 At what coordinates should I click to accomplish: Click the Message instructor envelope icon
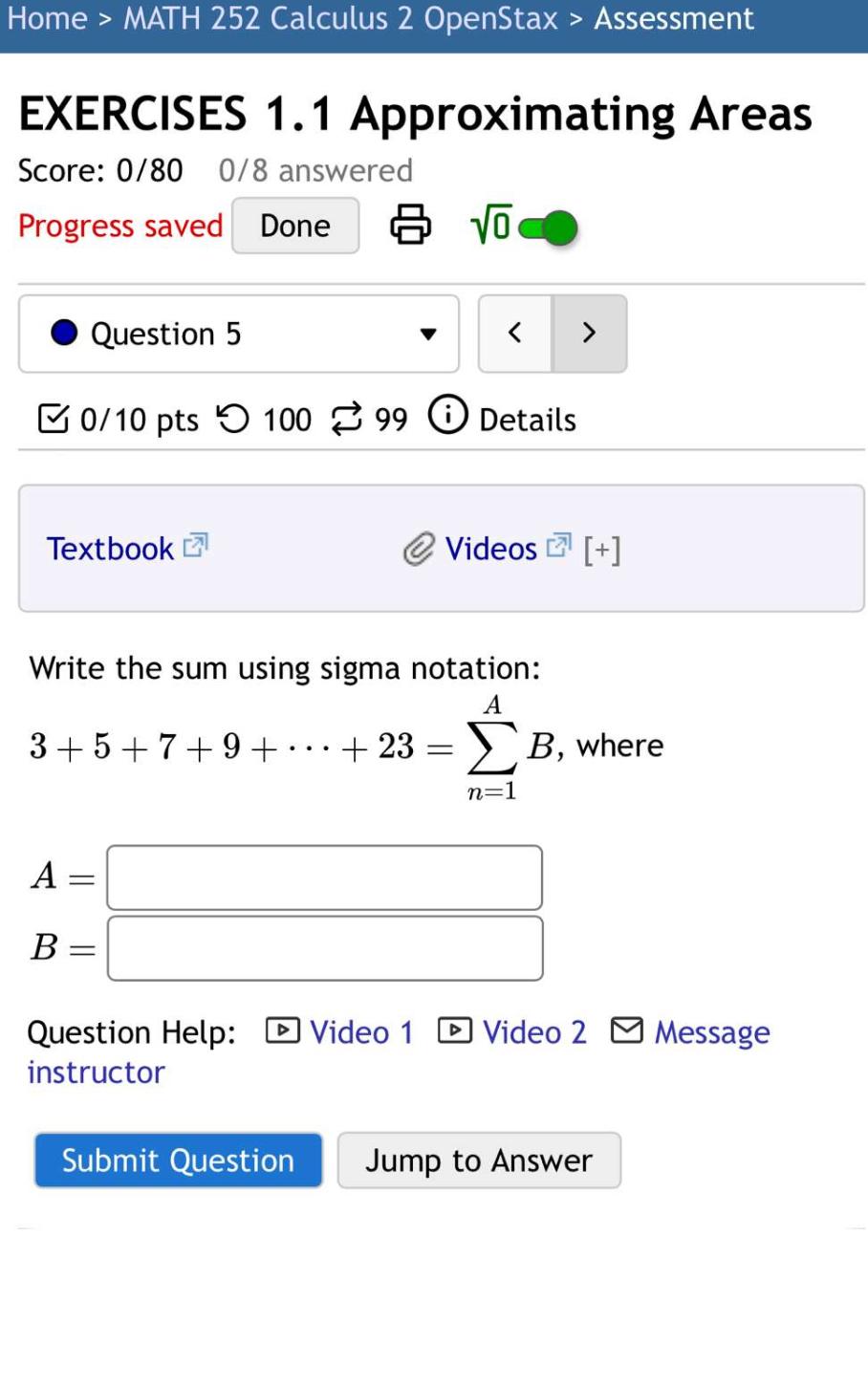coord(627,1030)
